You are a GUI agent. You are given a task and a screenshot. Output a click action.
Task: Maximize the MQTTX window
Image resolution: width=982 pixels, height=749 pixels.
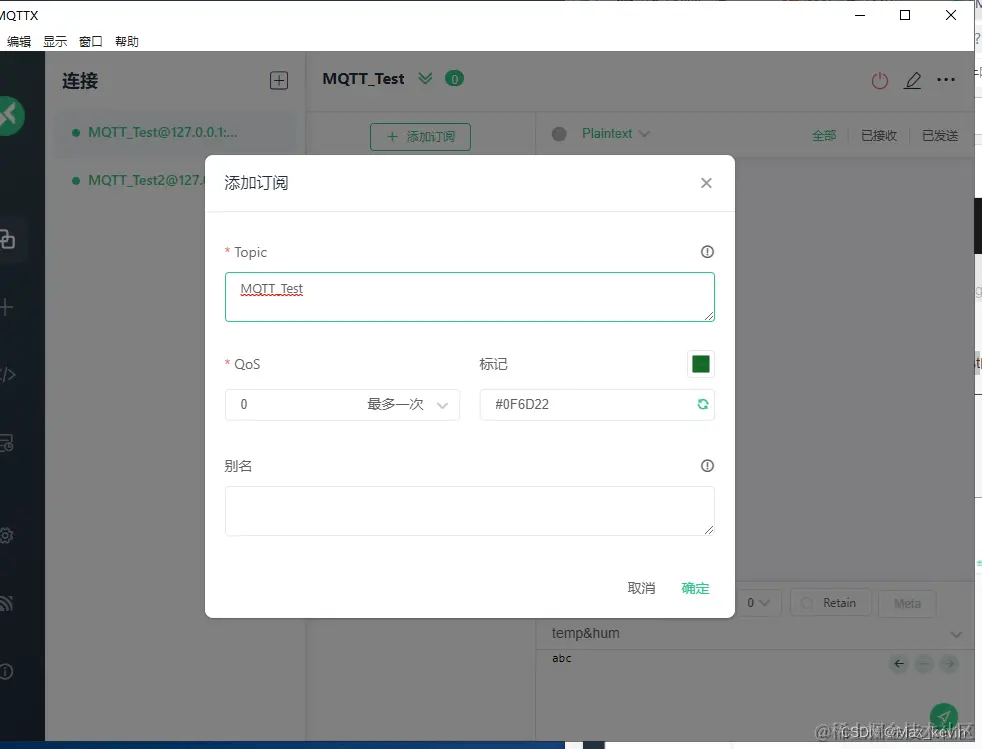905,15
